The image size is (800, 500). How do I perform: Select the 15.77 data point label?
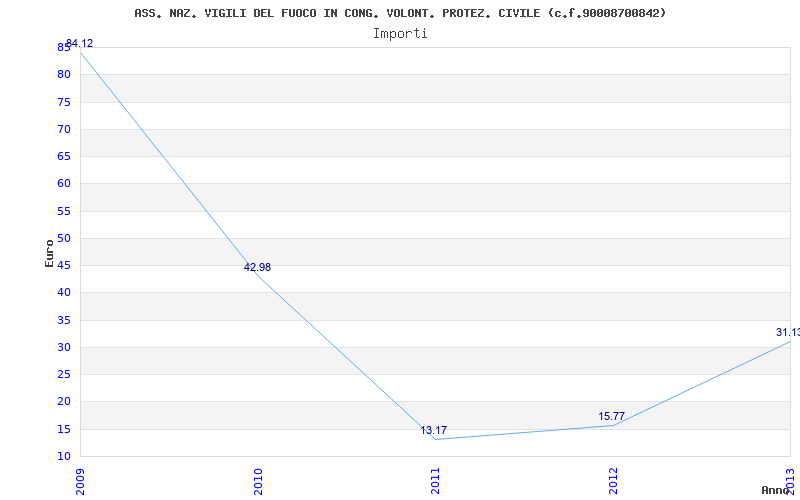(611, 416)
